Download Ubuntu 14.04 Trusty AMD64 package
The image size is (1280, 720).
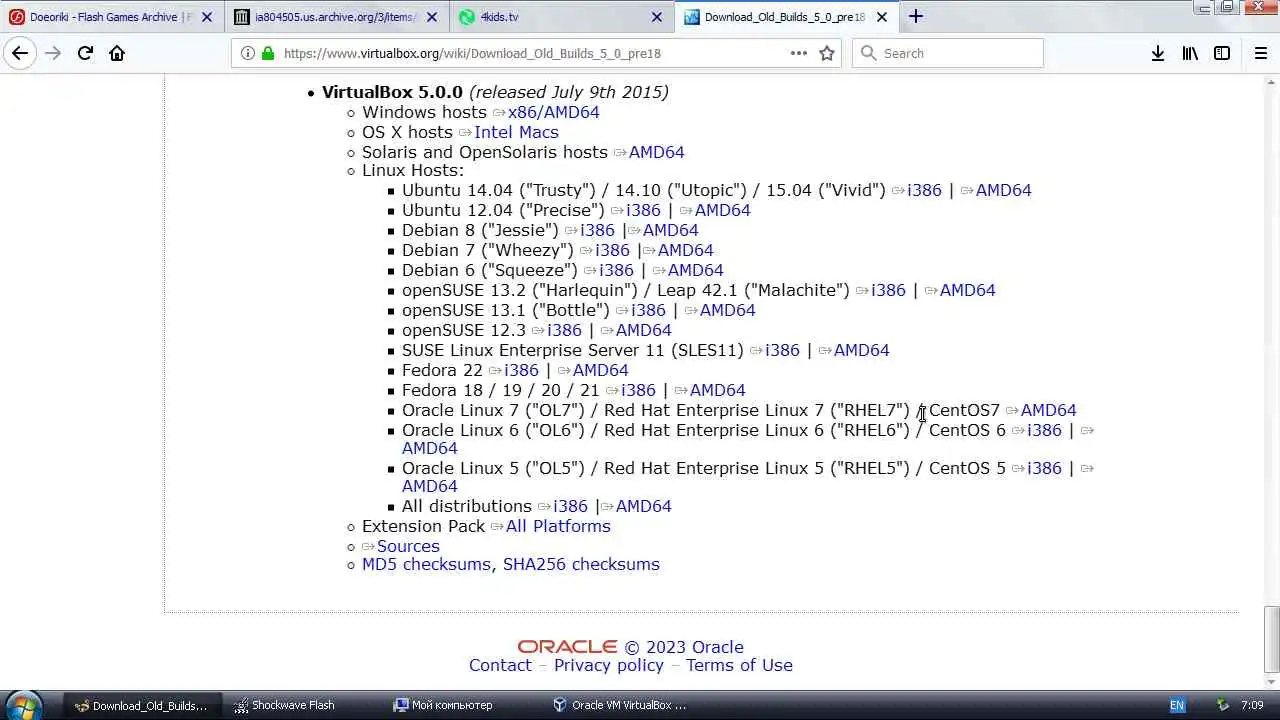(1003, 190)
